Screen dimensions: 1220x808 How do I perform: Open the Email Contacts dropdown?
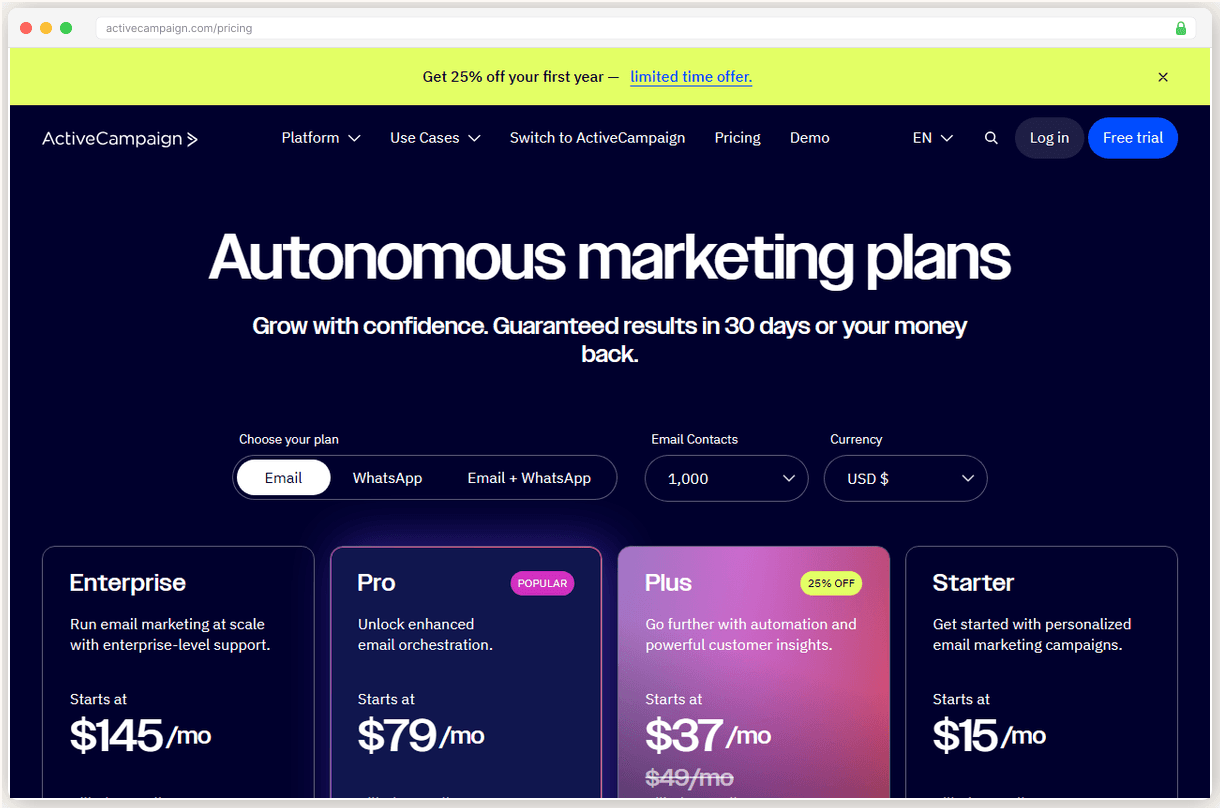coord(726,479)
